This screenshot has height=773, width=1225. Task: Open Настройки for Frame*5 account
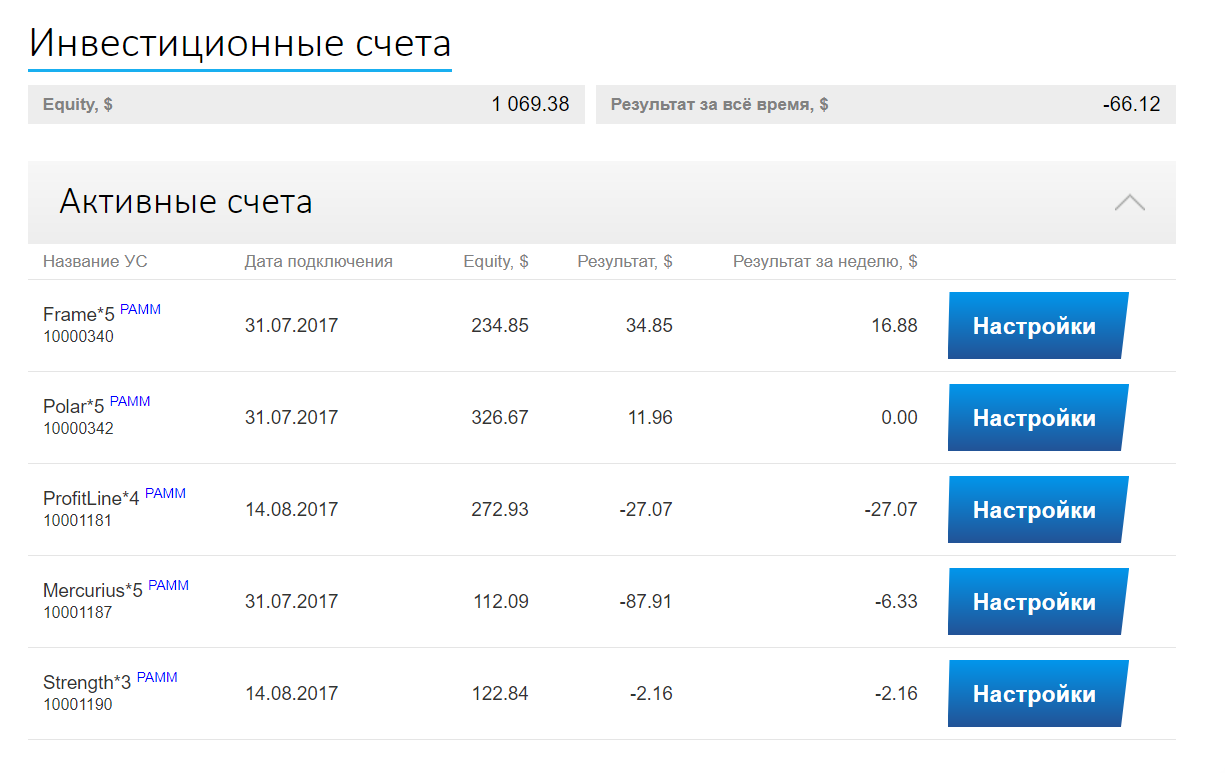(1035, 326)
